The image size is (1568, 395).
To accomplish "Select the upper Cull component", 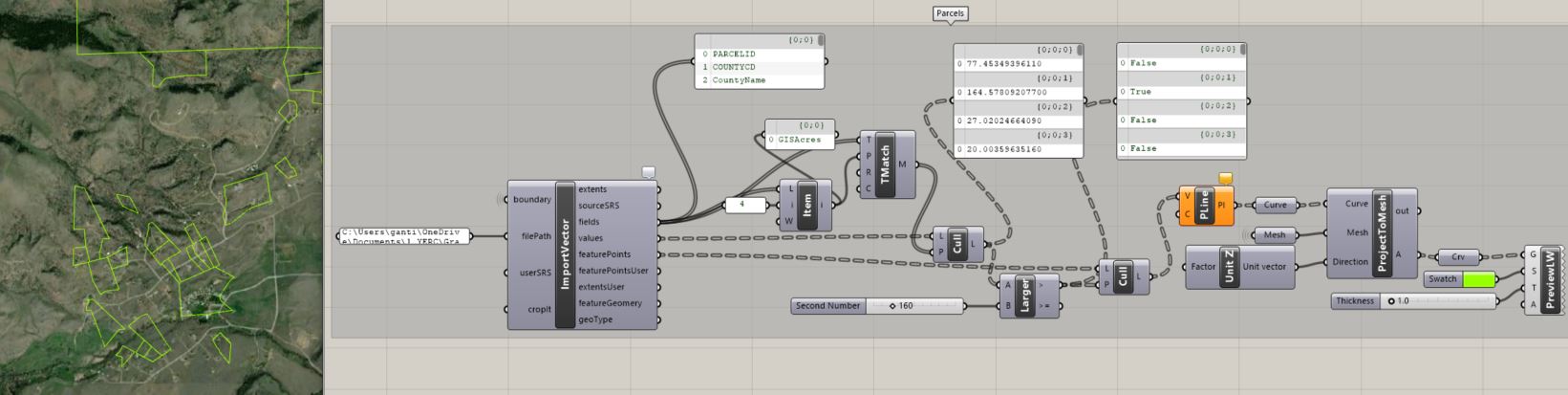I will 958,244.
